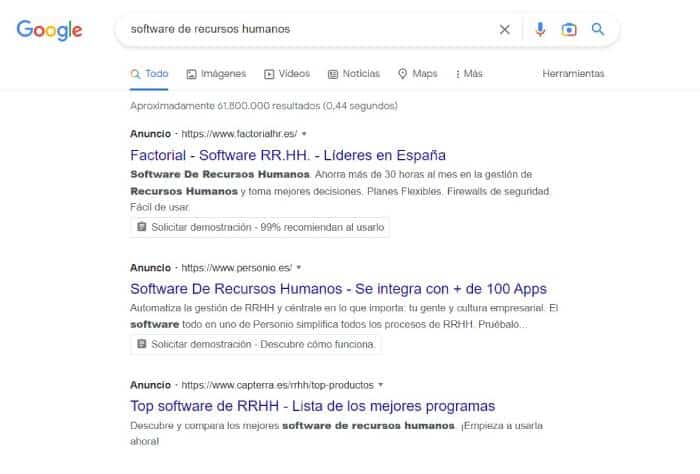
Task: Switch to the Vídeos tab
Action: click(x=287, y=74)
